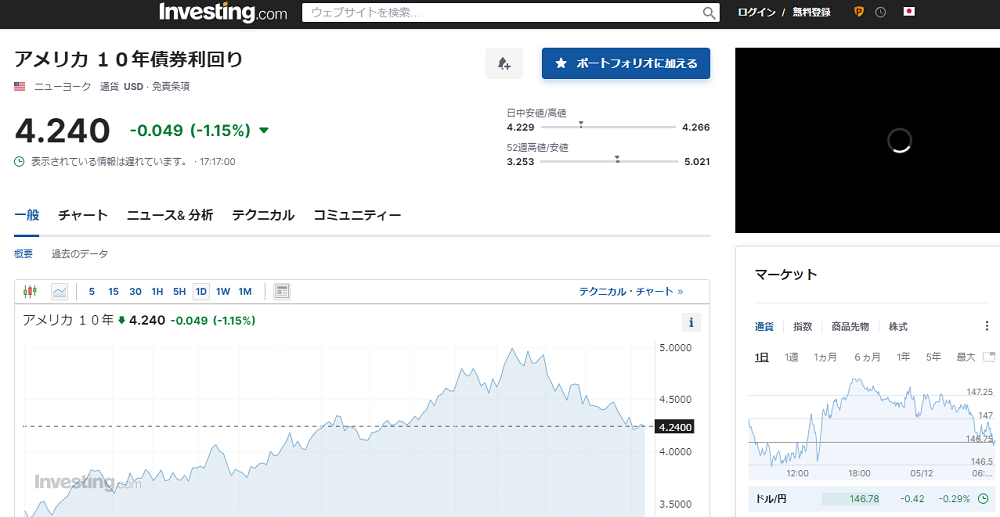Set chart interval to 15
The height and width of the screenshot is (517, 1000).
pyautogui.click(x=113, y=291)
